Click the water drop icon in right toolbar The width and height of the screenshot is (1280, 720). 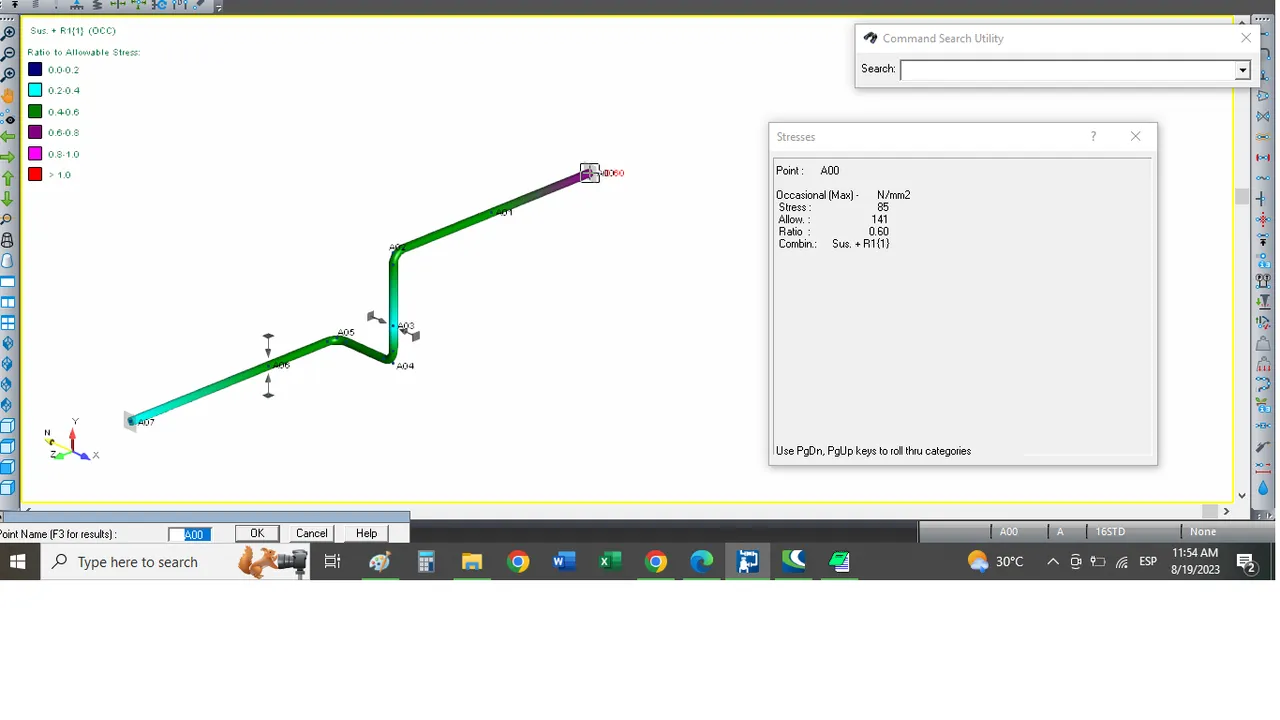[1263, 487]
